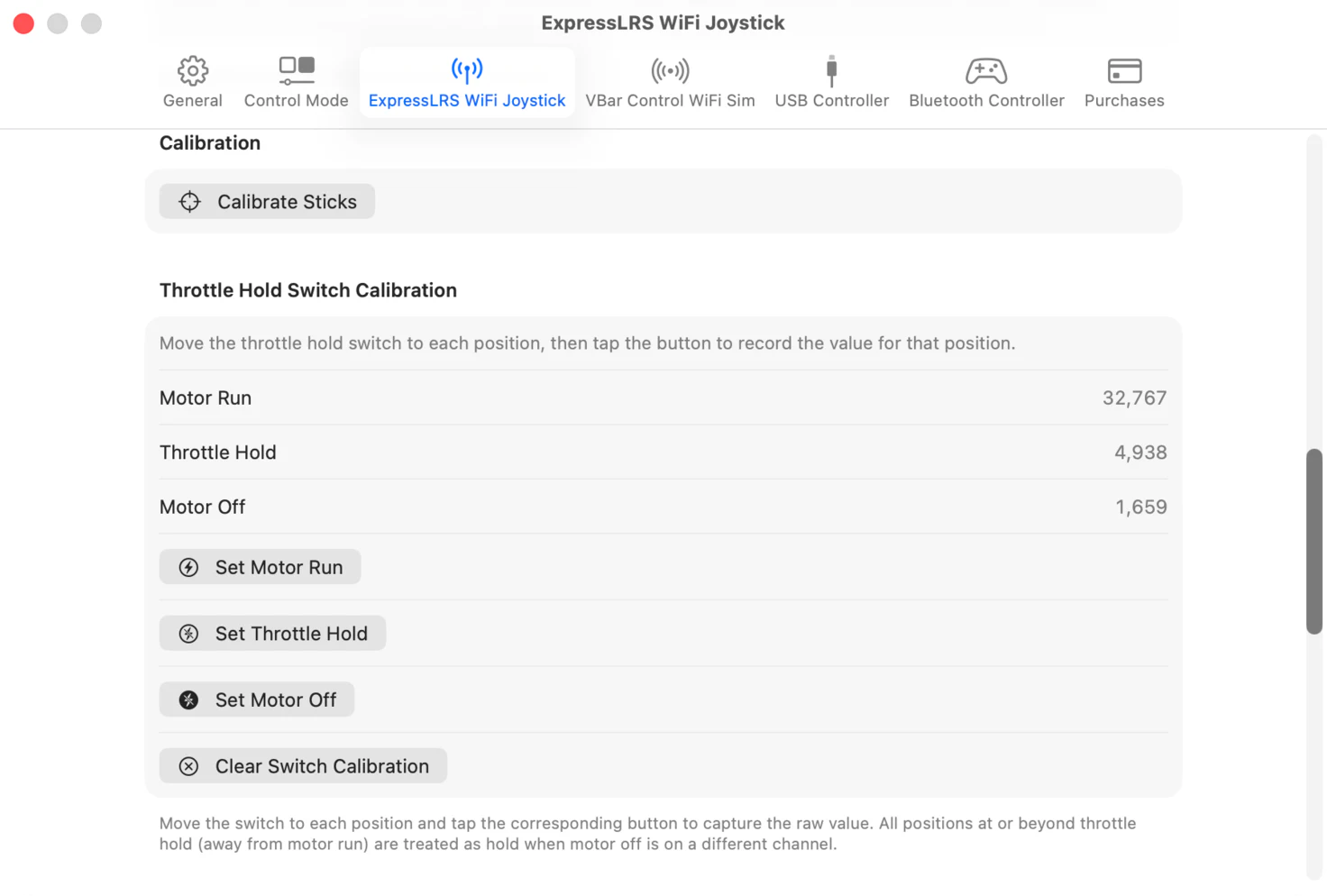
Task: Switch to the Control Mode tab label
Action: point(297,101)
